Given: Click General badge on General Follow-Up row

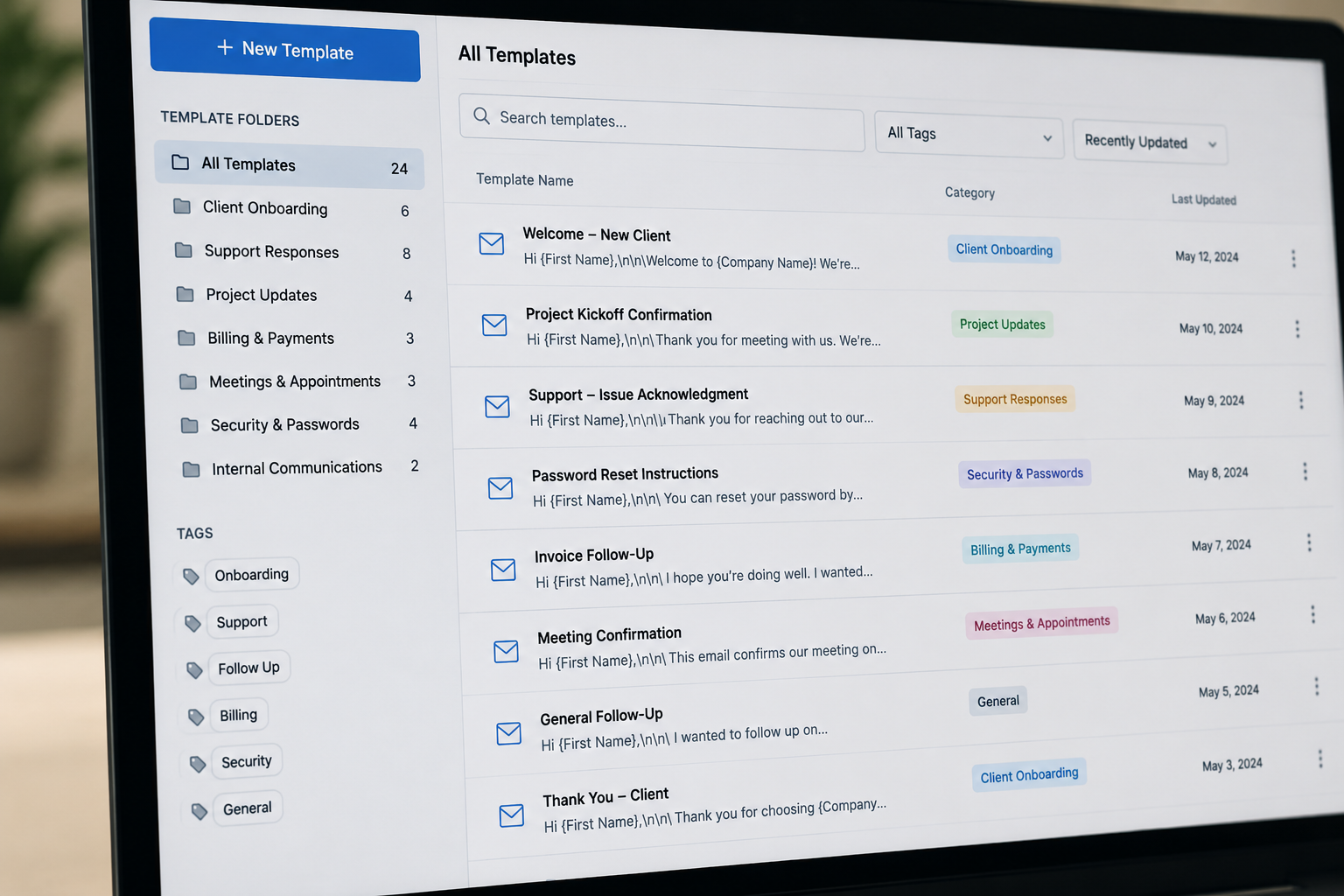Looking at the screenshot, I should (x=998, y=701).
